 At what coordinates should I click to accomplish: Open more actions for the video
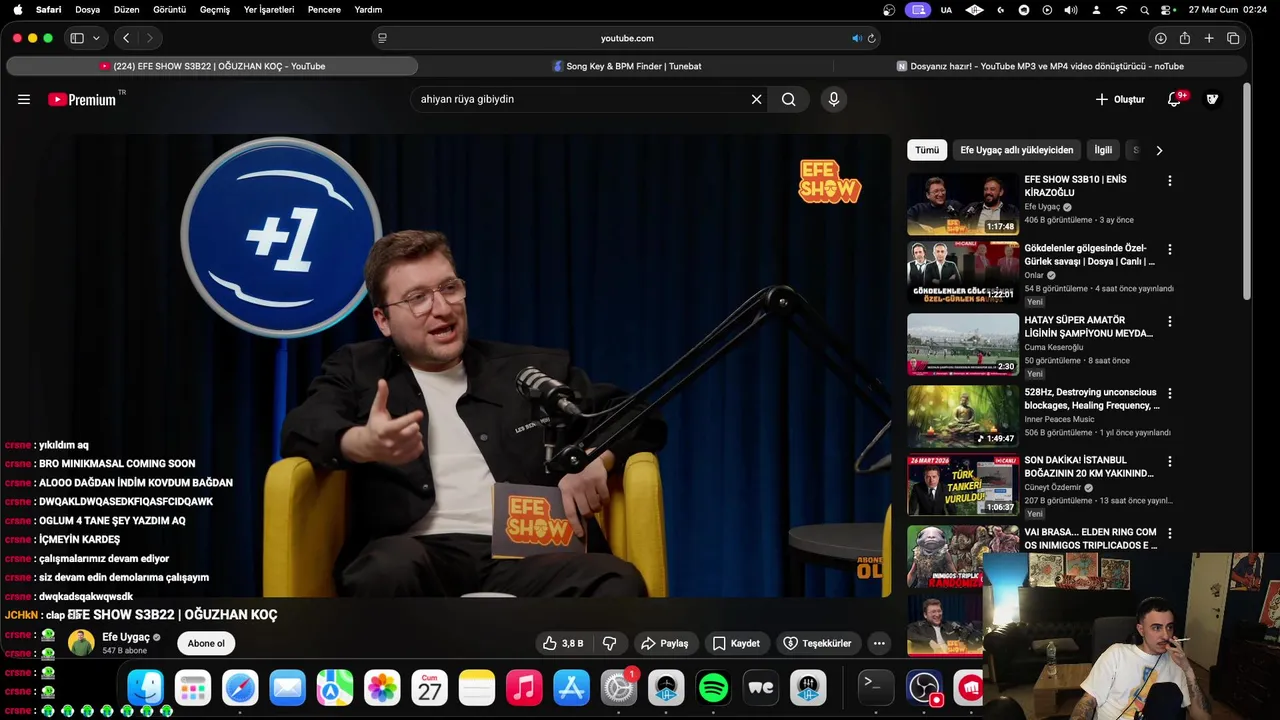(879, 643)
